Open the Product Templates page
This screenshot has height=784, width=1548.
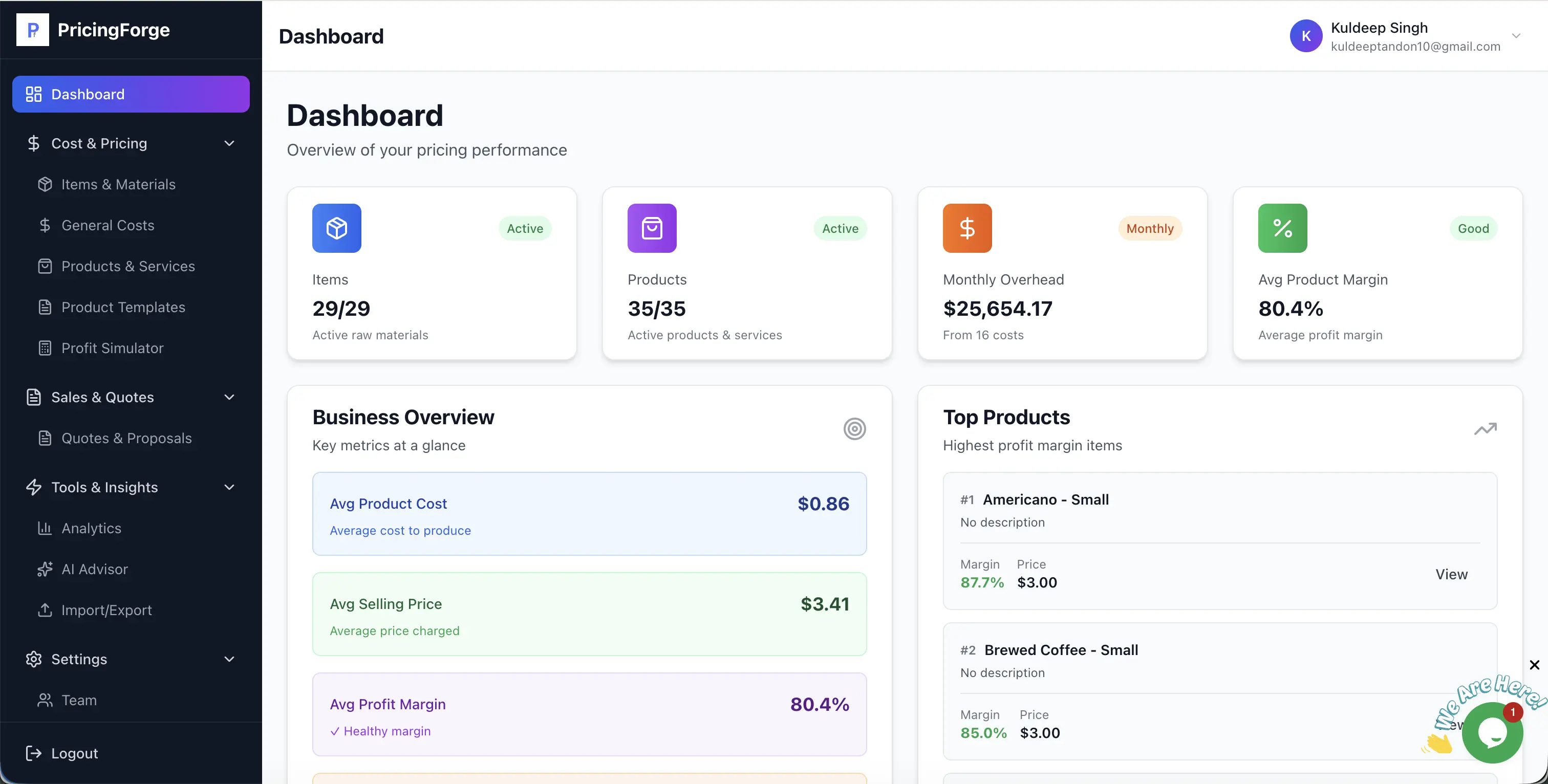coord(123,307)
